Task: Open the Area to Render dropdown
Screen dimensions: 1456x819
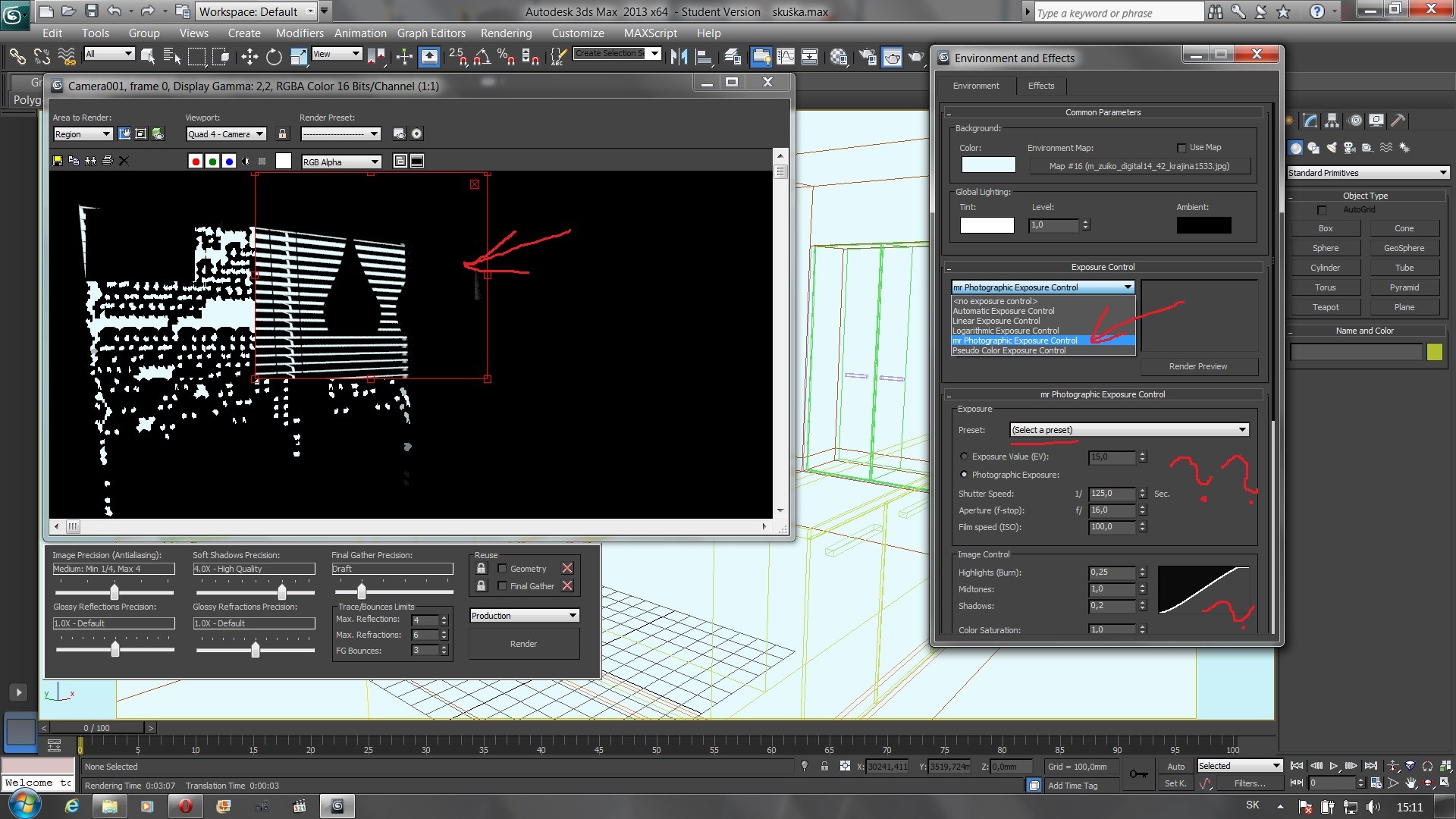Action: tap(83, 134)
